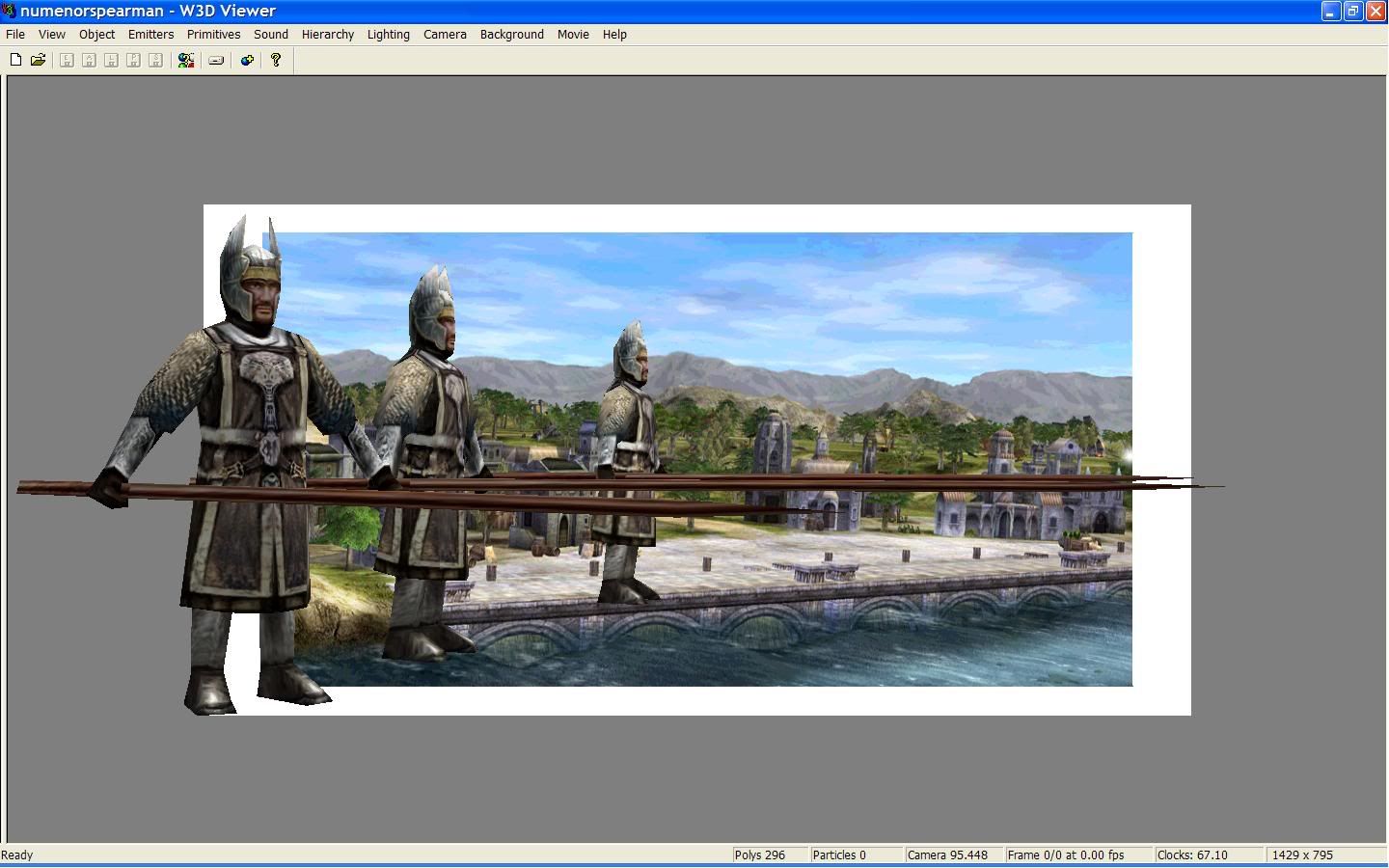Open the Hierarchy menu
Image resolution: width=1389 pixels, height=868 pixels.
[328, 34]
